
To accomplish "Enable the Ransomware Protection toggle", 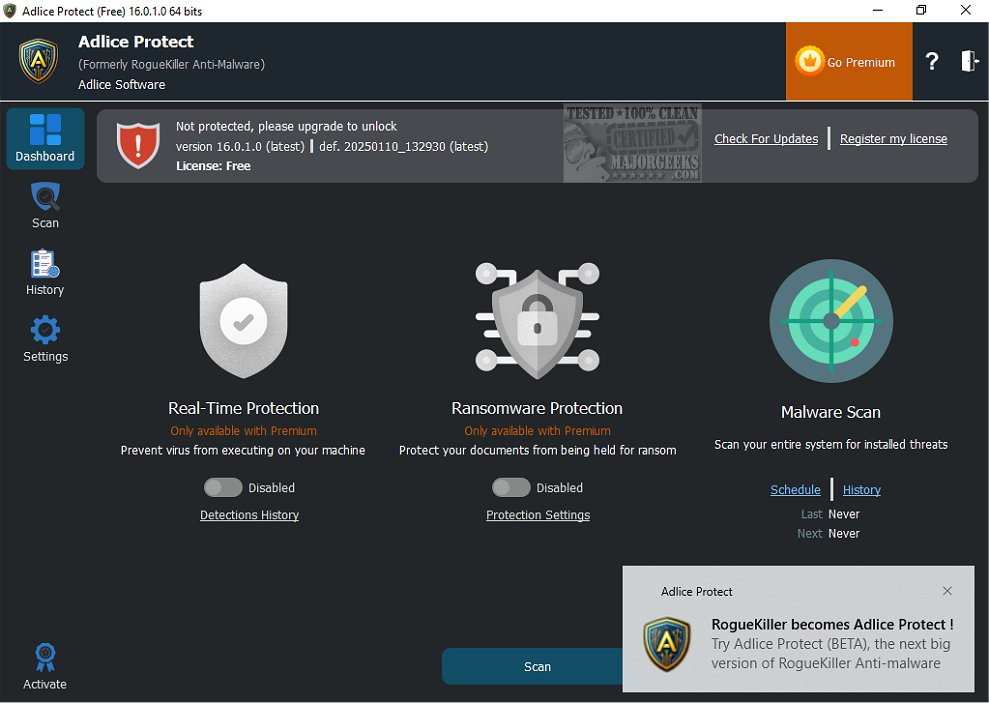I will point(511,488).
